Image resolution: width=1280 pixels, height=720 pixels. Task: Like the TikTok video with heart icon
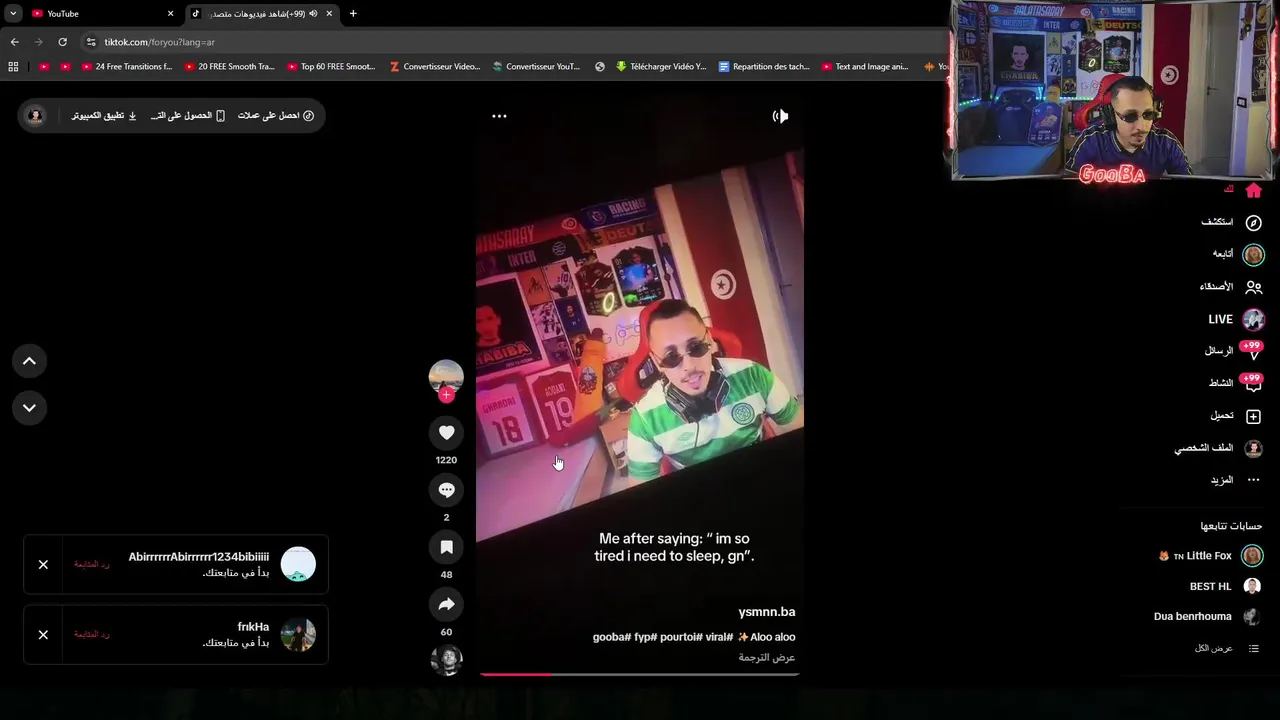pyautogui.click(x=446, y=432)
